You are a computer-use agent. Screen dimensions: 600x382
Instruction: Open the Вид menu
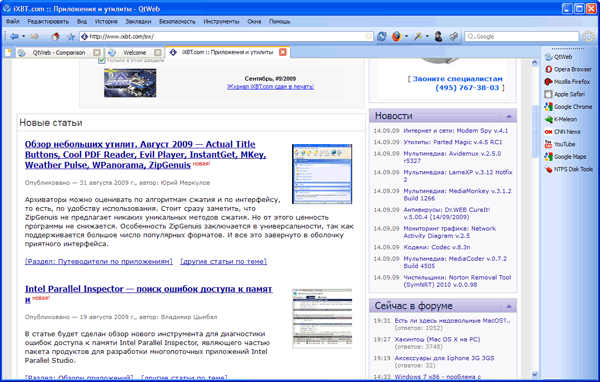point(82,21)
